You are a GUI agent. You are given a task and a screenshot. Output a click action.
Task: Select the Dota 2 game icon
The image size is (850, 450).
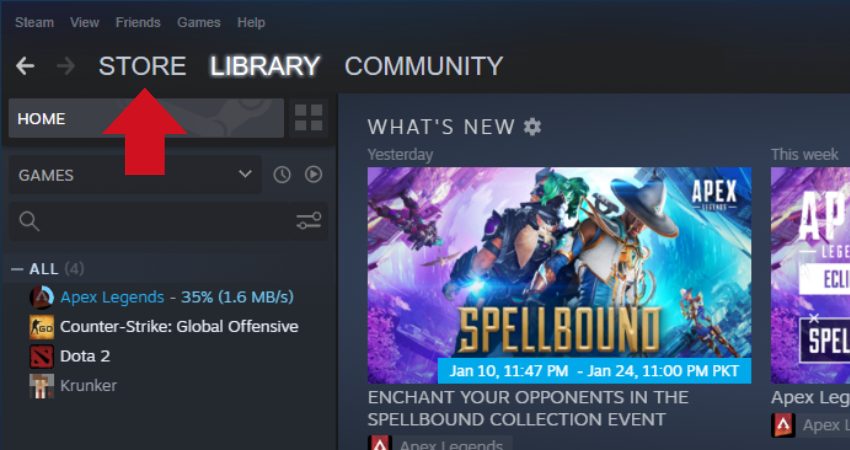coord(42,356)
